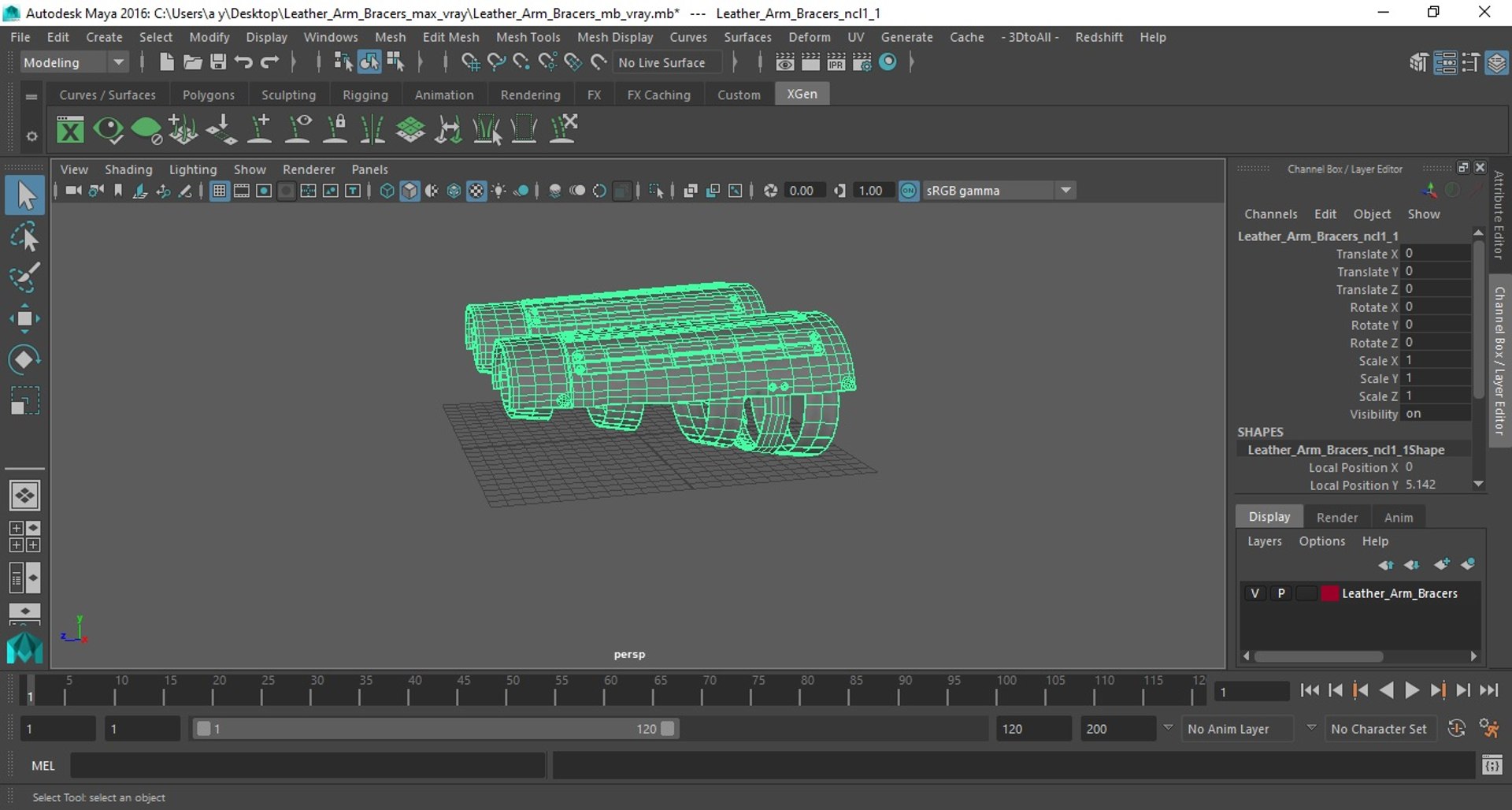This screenshot has height=810, width=1512.
Task: Toggle the V visibility box of Leather_Arm_Bracers layer
Action: pos(1255,593)
